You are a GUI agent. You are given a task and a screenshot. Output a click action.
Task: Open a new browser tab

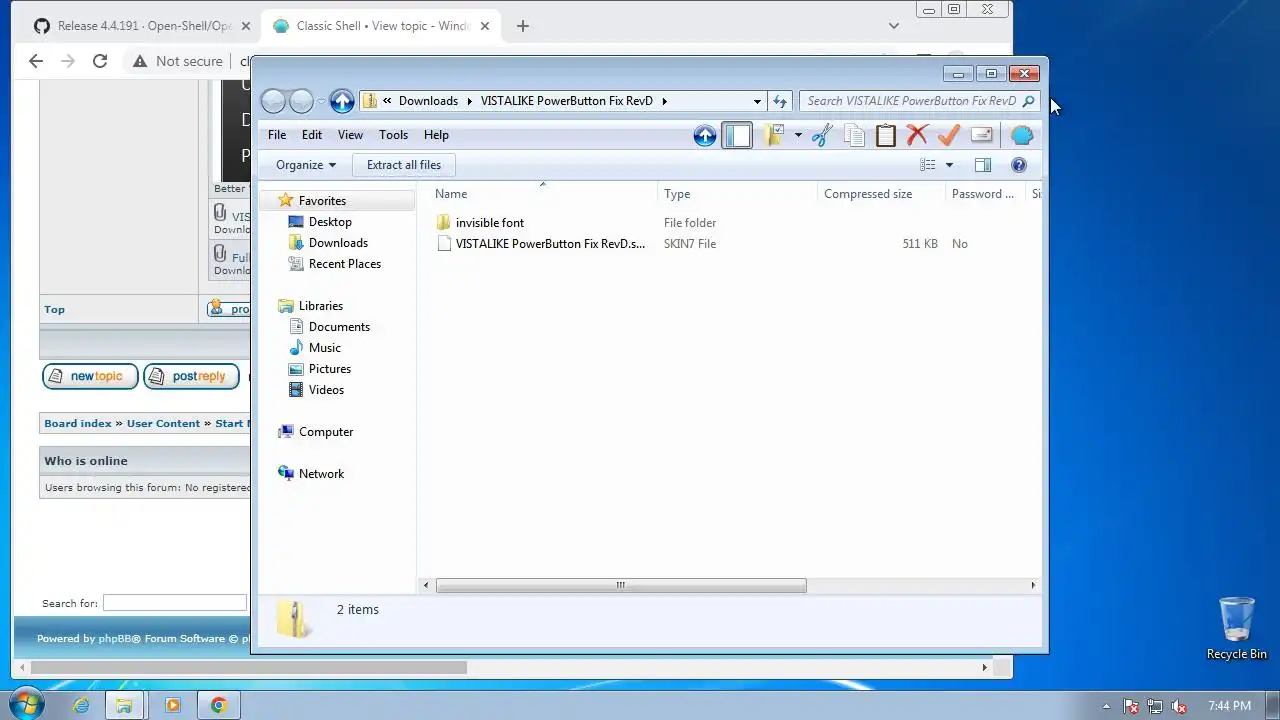pyautogui.click(x=522, y=26)
